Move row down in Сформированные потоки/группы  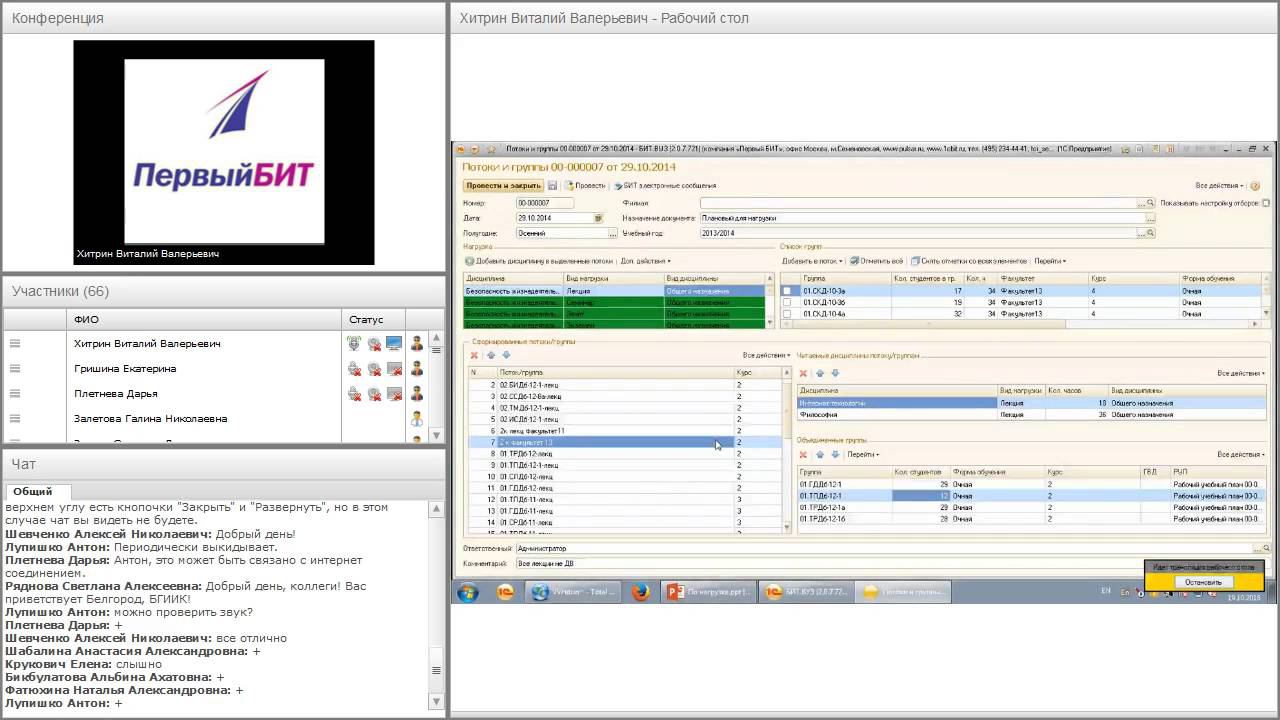(506, 355)
